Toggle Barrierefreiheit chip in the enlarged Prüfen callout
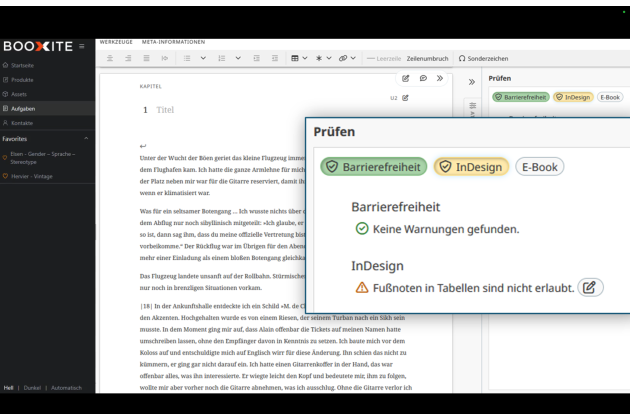The image size is (630, 420). (x=374, y=167)
